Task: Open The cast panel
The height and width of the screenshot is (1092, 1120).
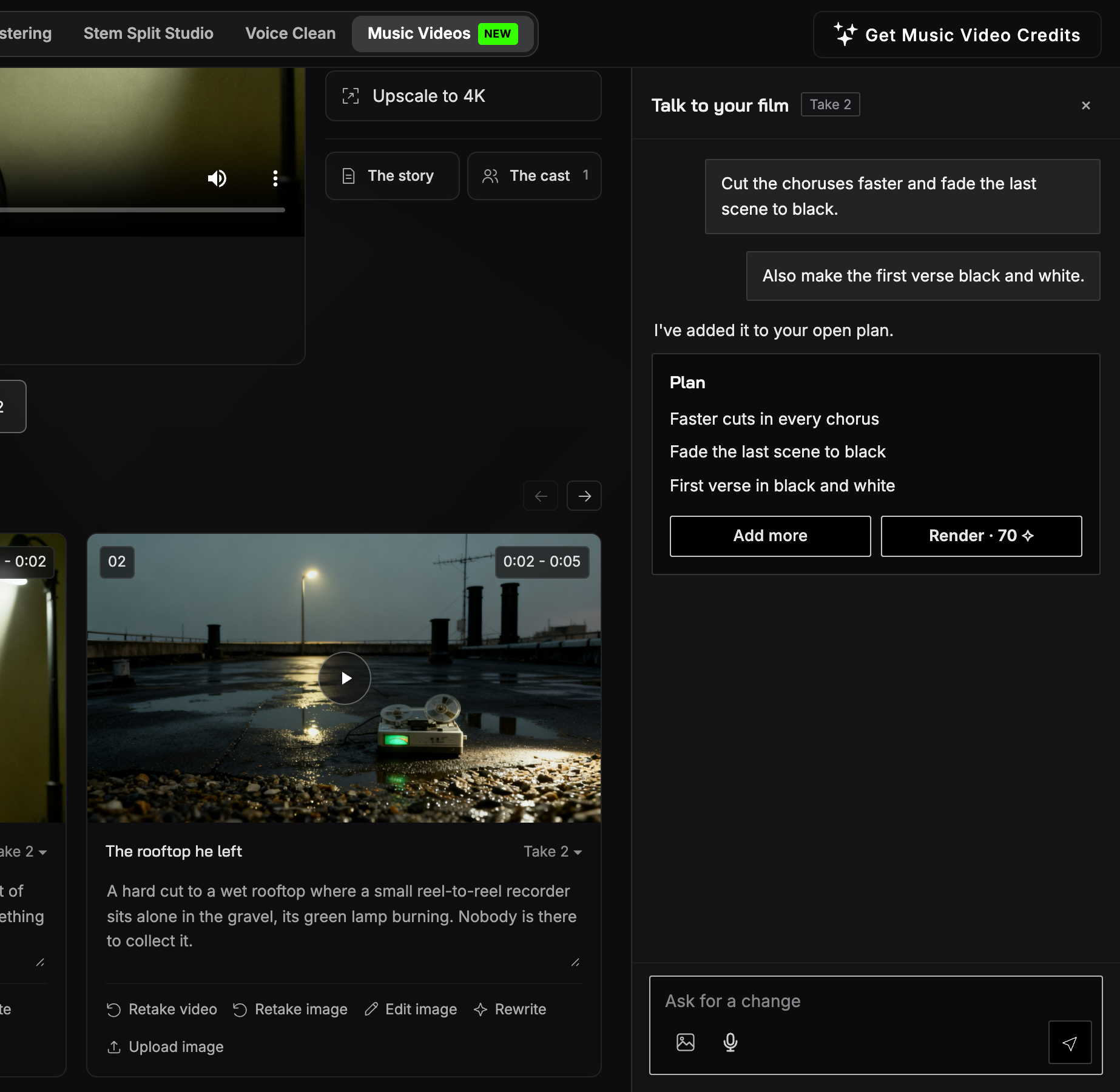Action: coord(535,176)
